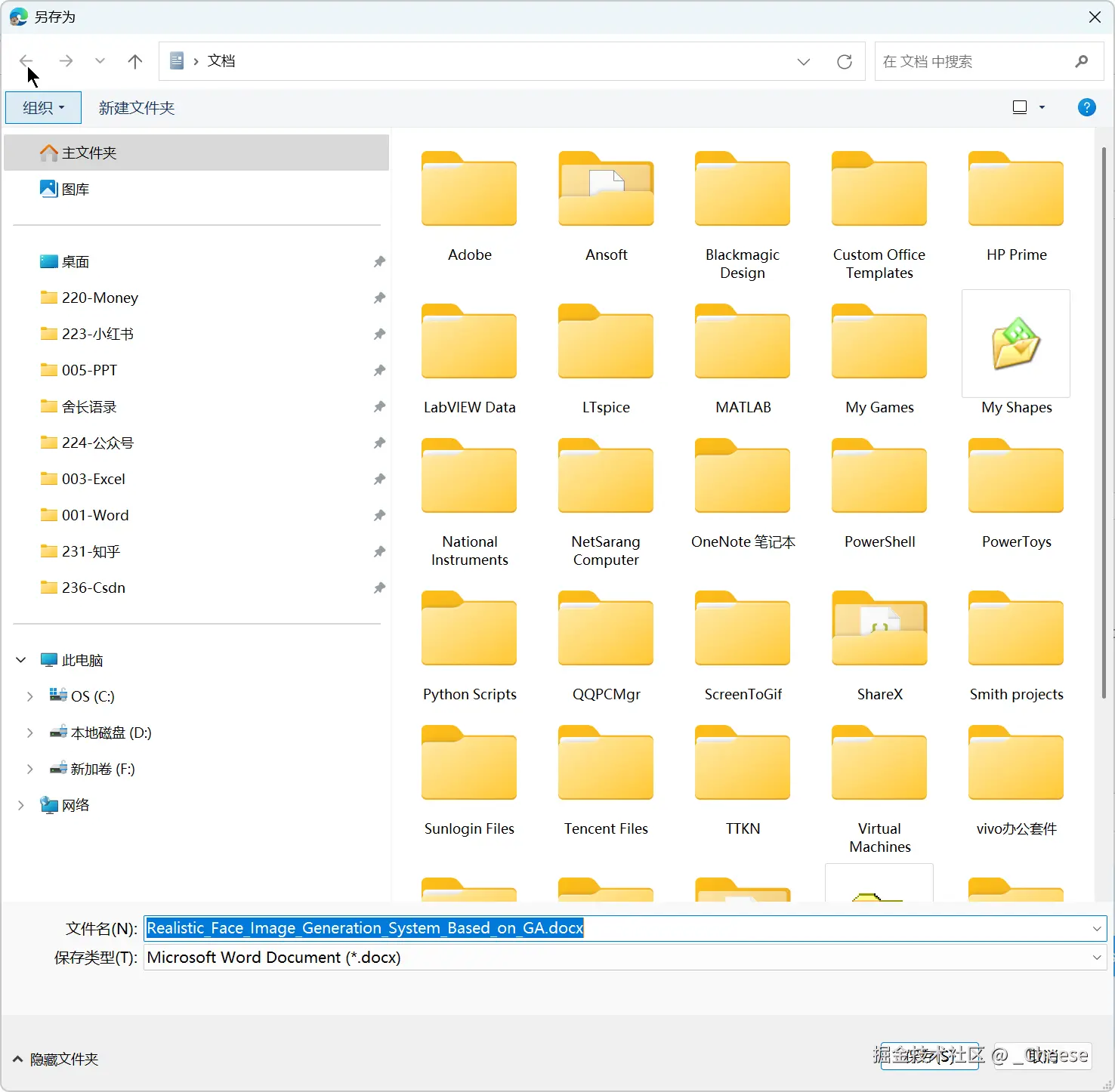Expand the 本地磁盘 (D:) drive
1115x1092 pixels.
(30, 733)
